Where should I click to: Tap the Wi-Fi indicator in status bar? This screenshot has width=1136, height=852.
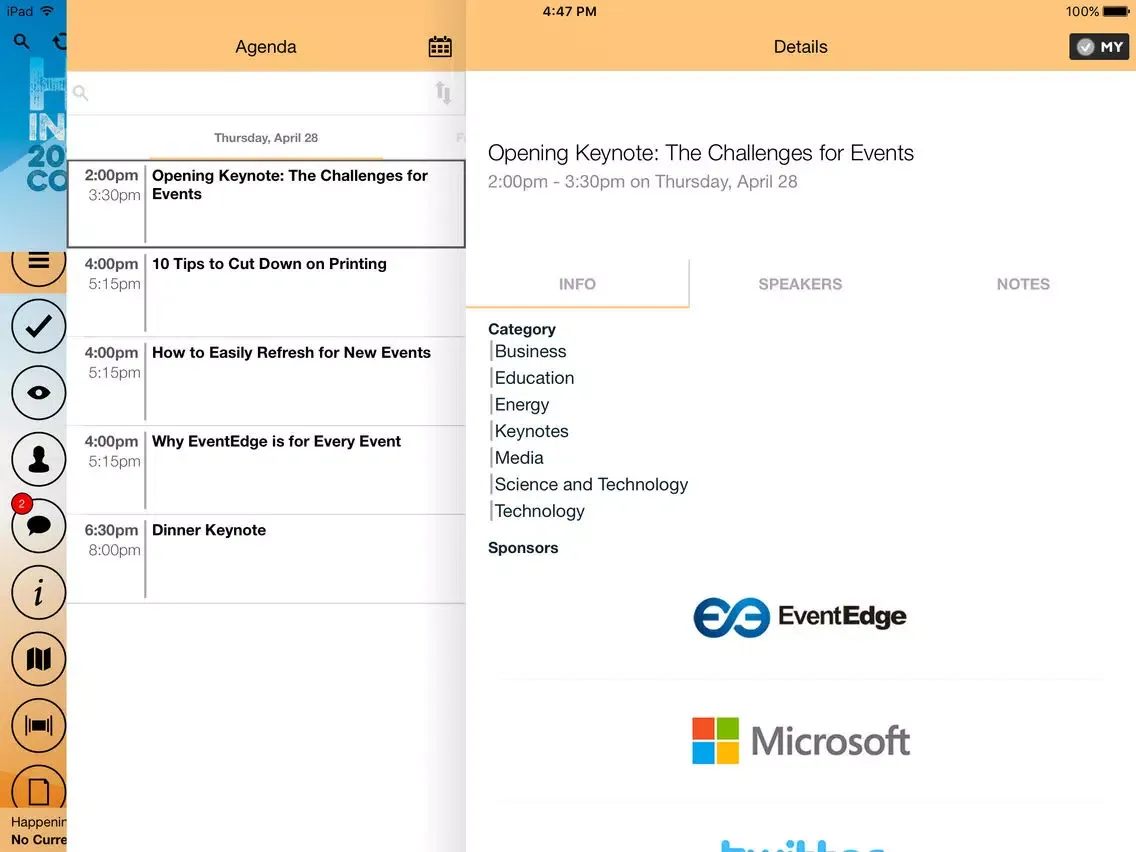click(x=47, y=11)
